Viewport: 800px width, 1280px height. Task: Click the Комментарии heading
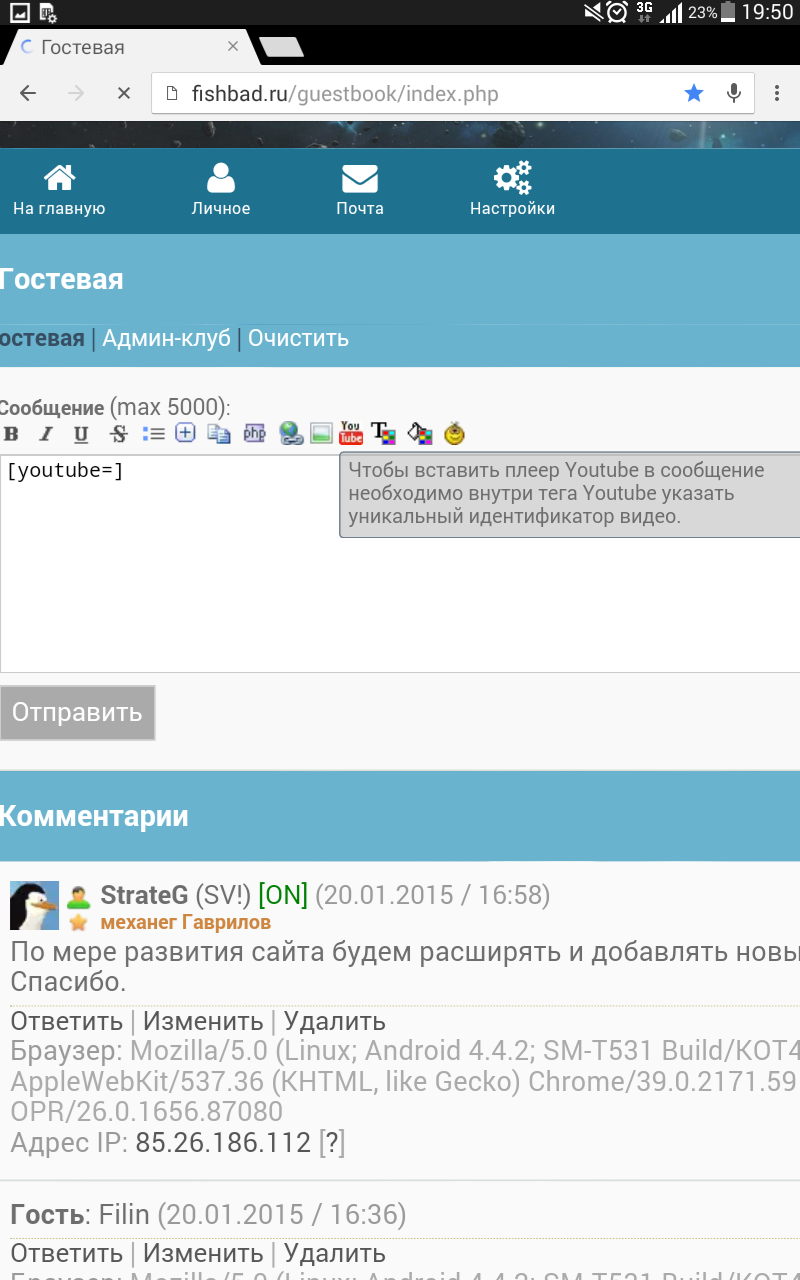tap(94, 816)
